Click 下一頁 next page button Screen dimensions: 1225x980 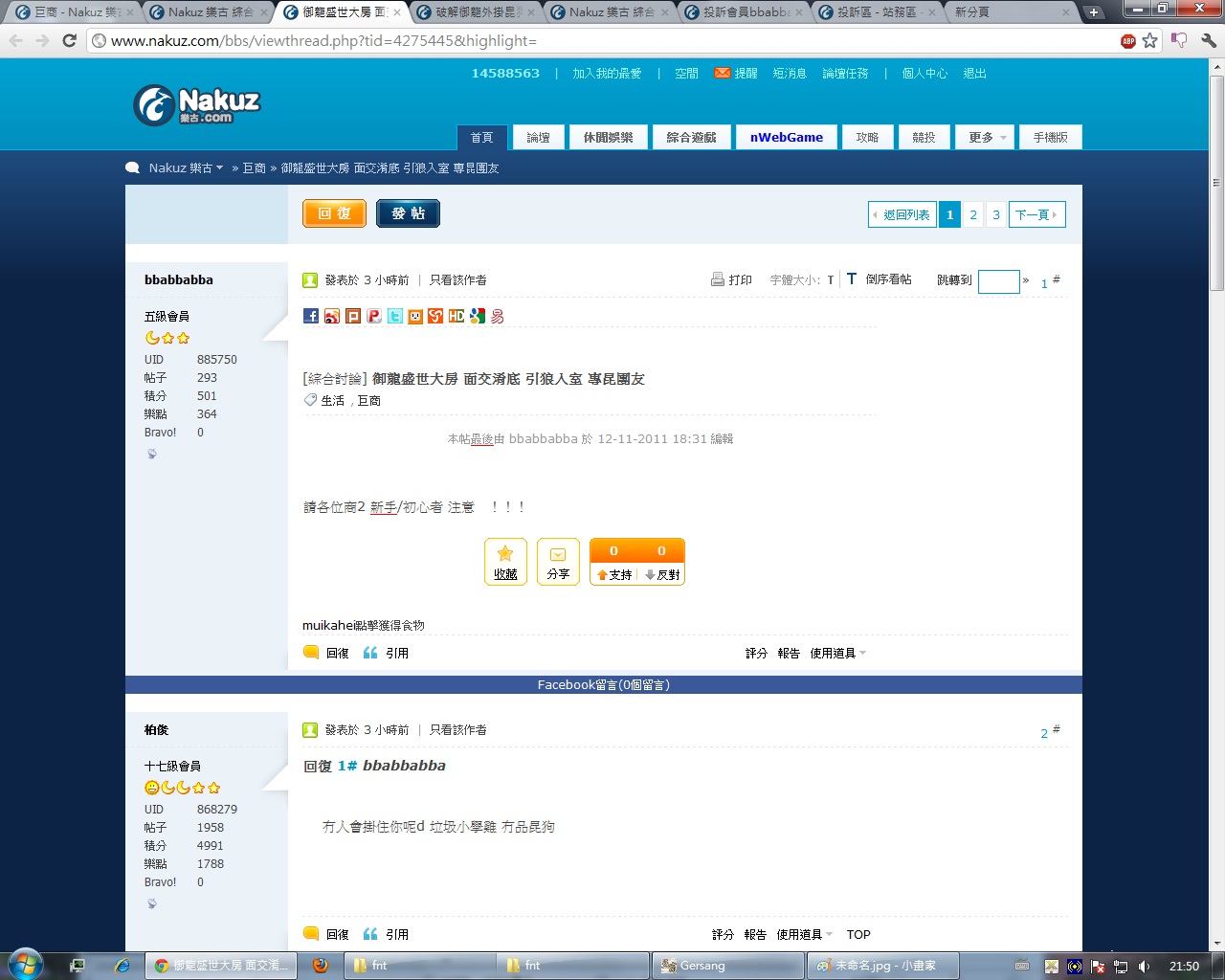[x=1037, y=214]
